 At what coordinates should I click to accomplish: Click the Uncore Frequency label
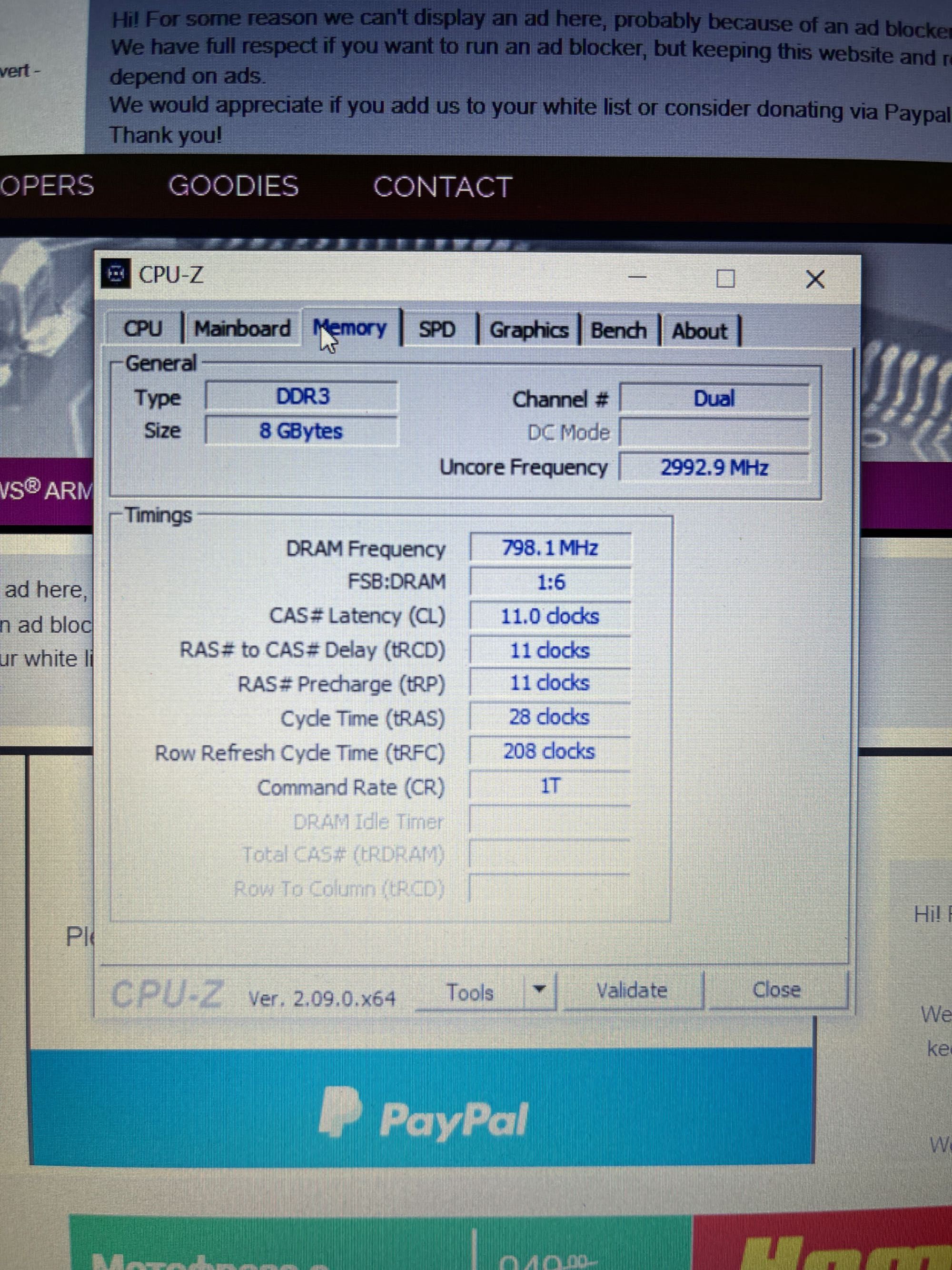point(523,467)
